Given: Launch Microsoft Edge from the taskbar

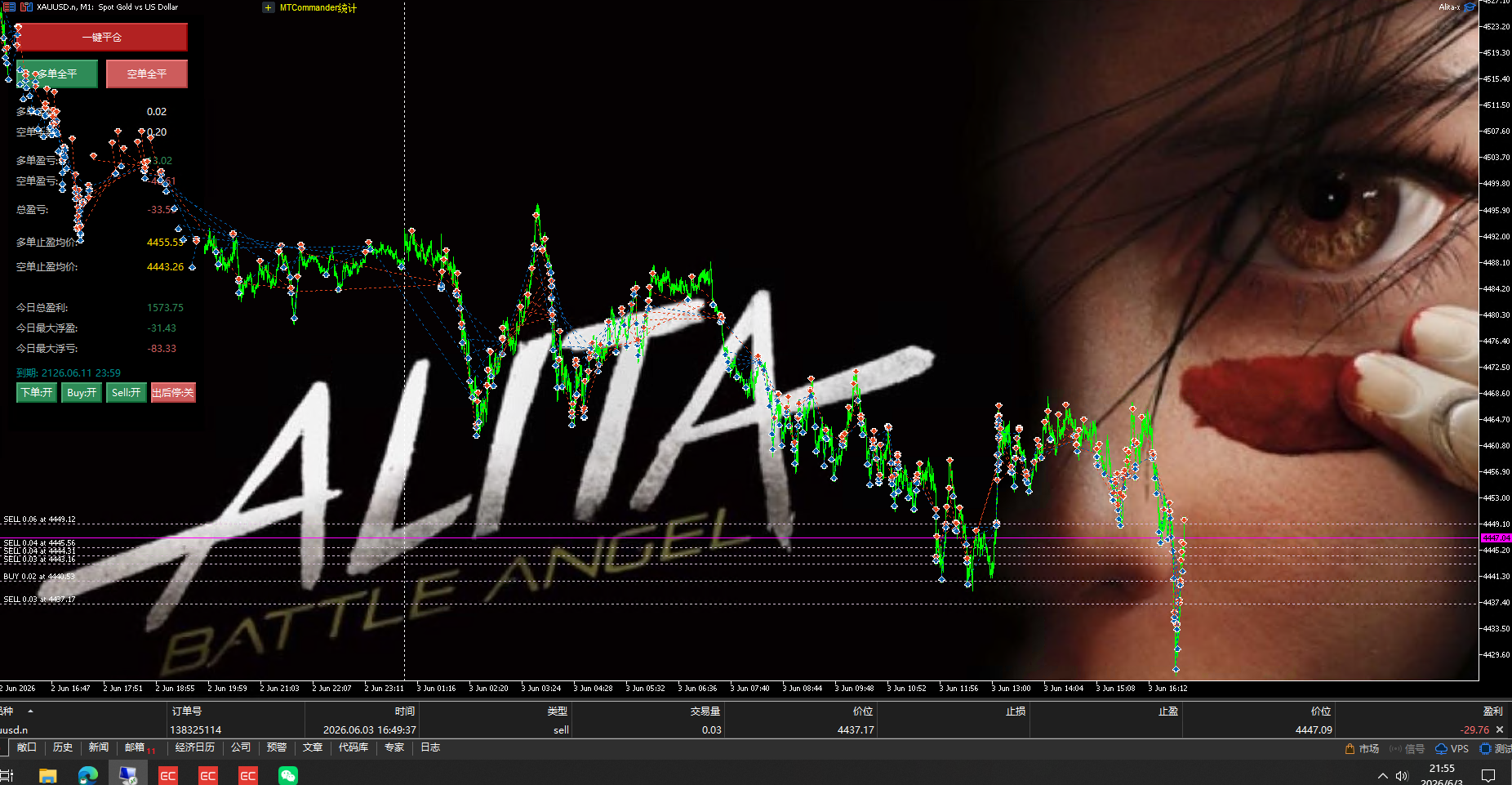Looking at the screenshot, I should [87, 775].
